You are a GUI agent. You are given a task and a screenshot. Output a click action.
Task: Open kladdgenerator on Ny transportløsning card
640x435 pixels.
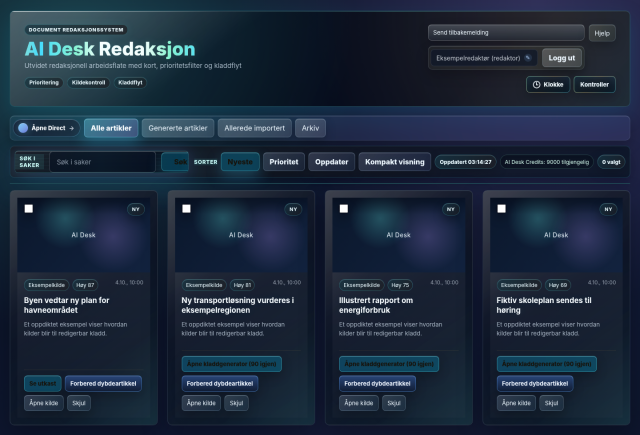point(231,364)
